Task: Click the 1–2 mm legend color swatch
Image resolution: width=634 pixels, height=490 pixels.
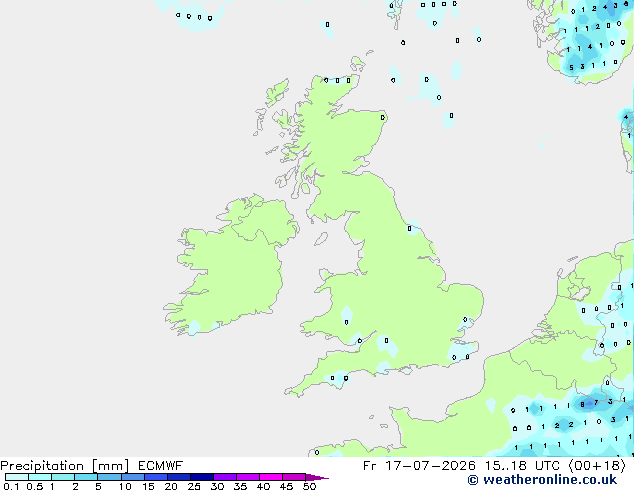Action: pyautogui.click(x=63, y=477)
